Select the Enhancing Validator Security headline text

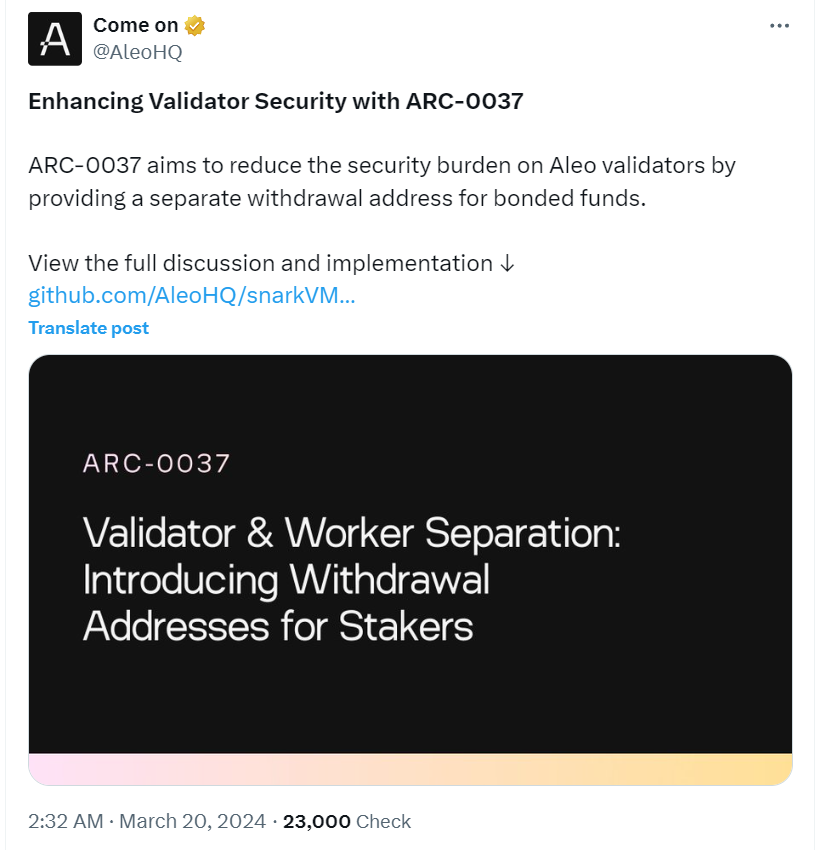coord(276,101)
